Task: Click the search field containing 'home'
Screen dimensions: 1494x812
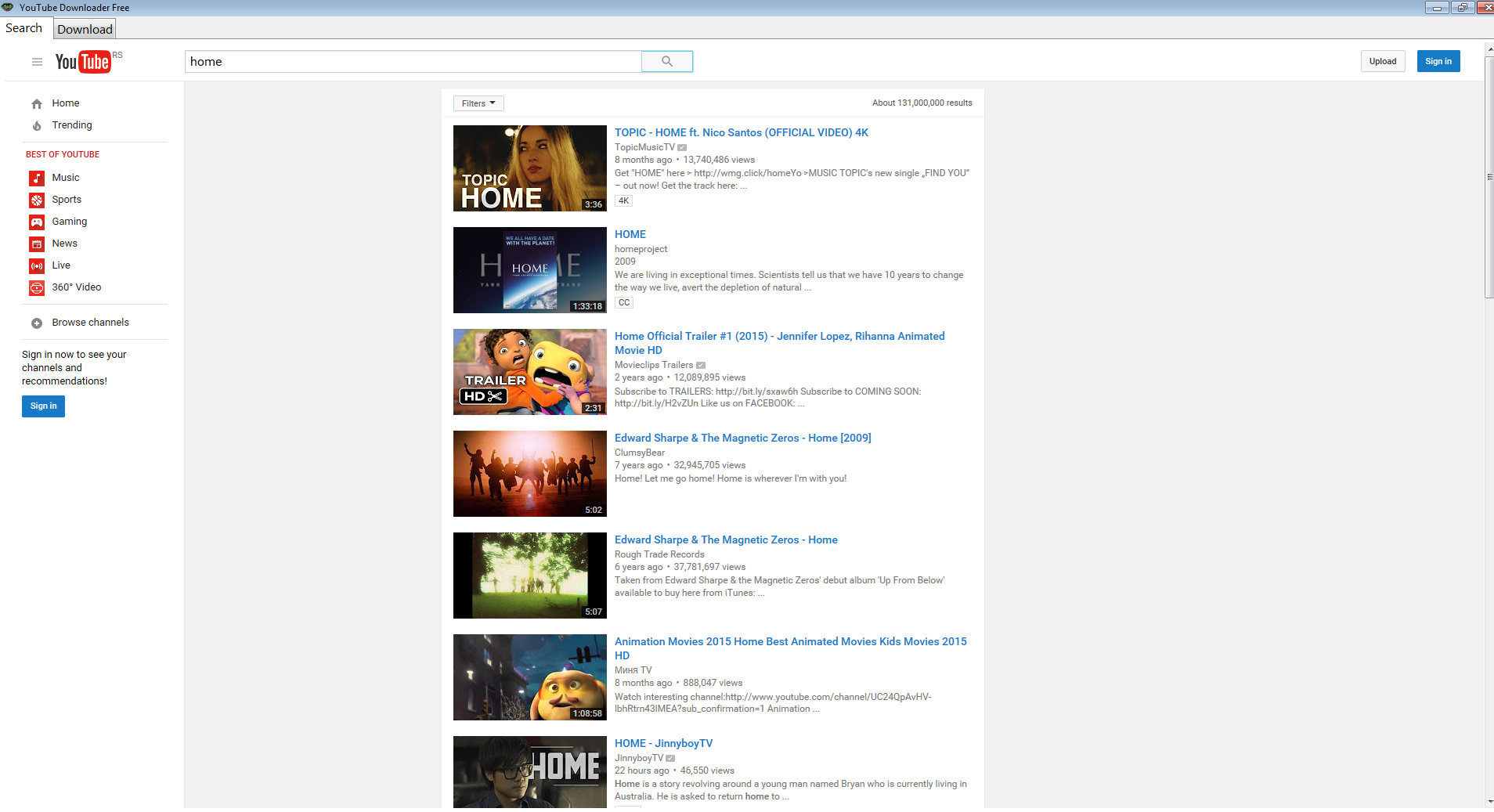Action: click(x=413, y=61)
